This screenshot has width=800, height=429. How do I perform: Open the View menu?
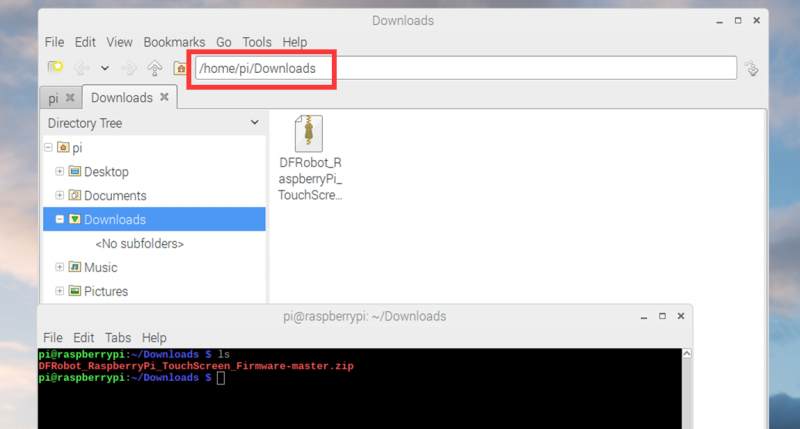[x=119, y=42]
